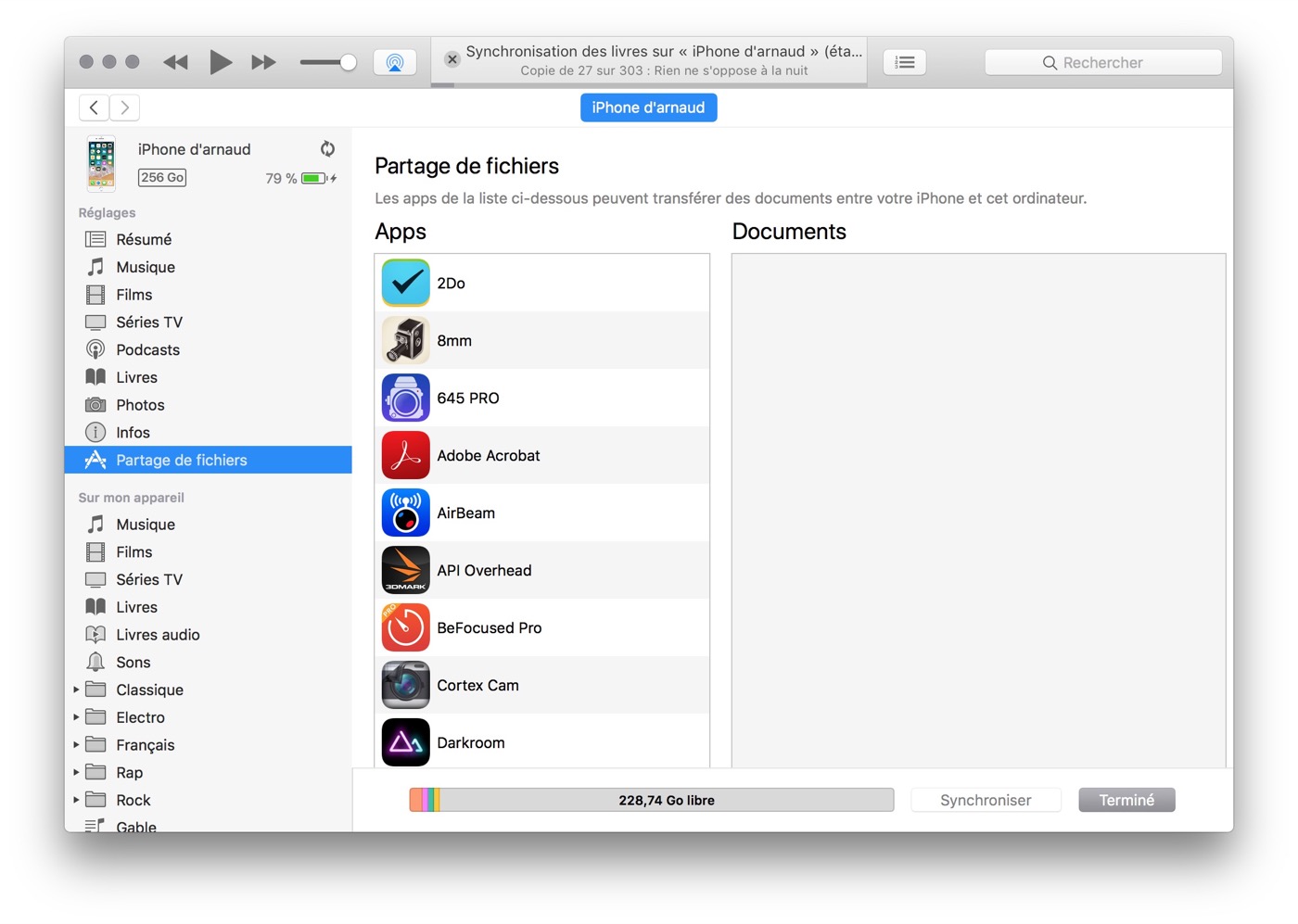This screenshot has width=1298, height=924.
Task: Expand the Rap folder
Action: point(76,772)
